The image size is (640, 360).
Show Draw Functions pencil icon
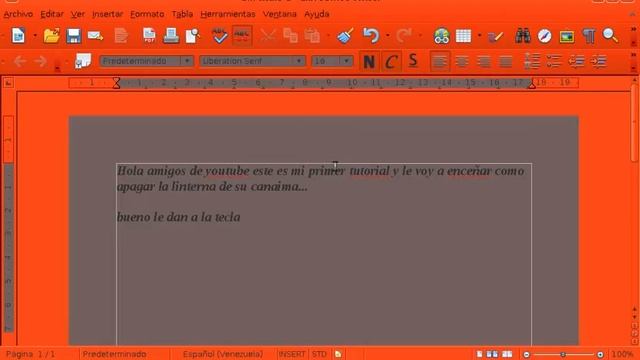tap(495, 37)
